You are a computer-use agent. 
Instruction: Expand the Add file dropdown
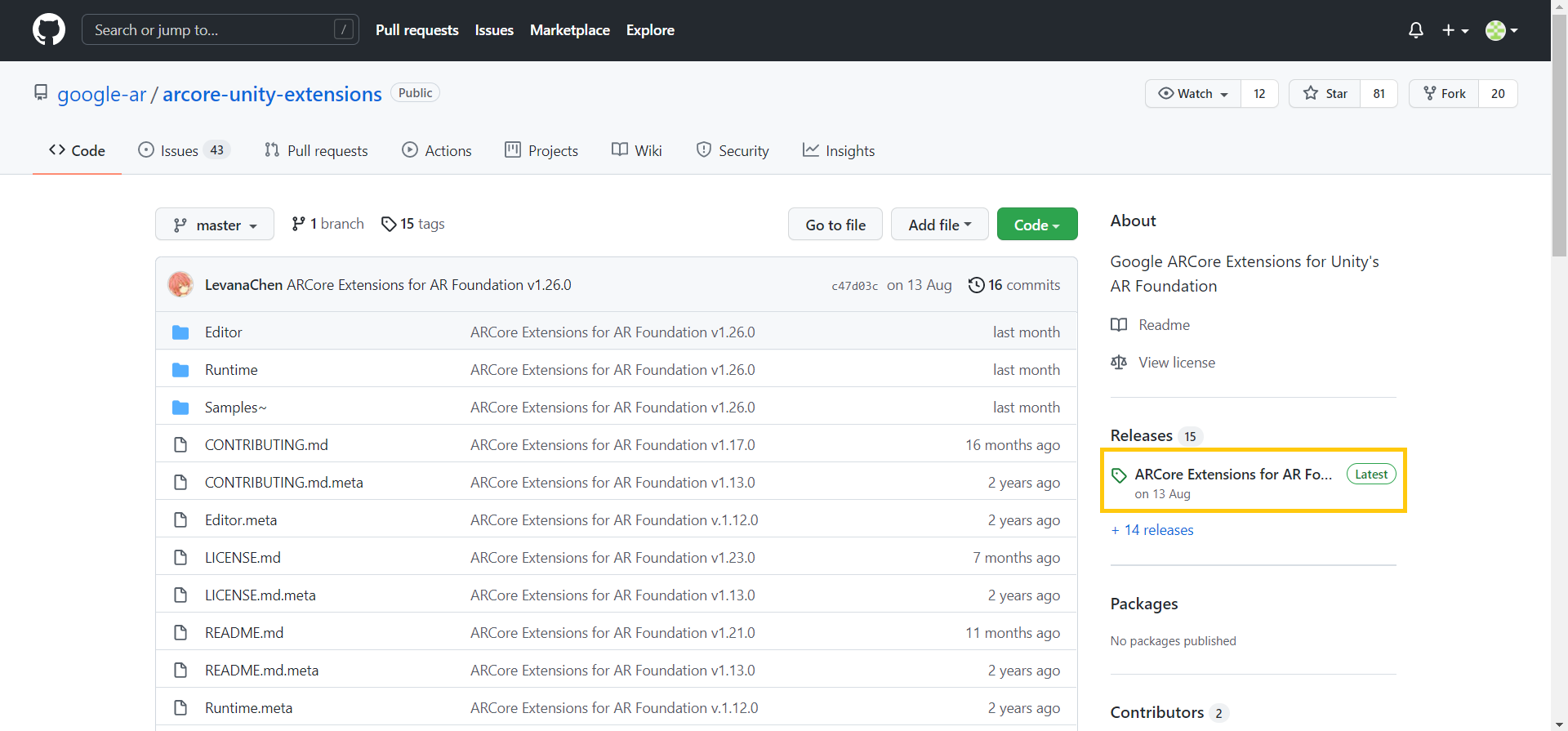tap(940, 225)
